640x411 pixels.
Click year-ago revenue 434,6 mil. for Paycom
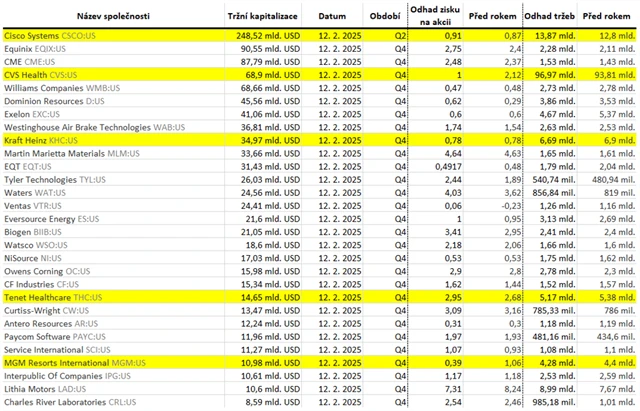(x=616, y=337)
